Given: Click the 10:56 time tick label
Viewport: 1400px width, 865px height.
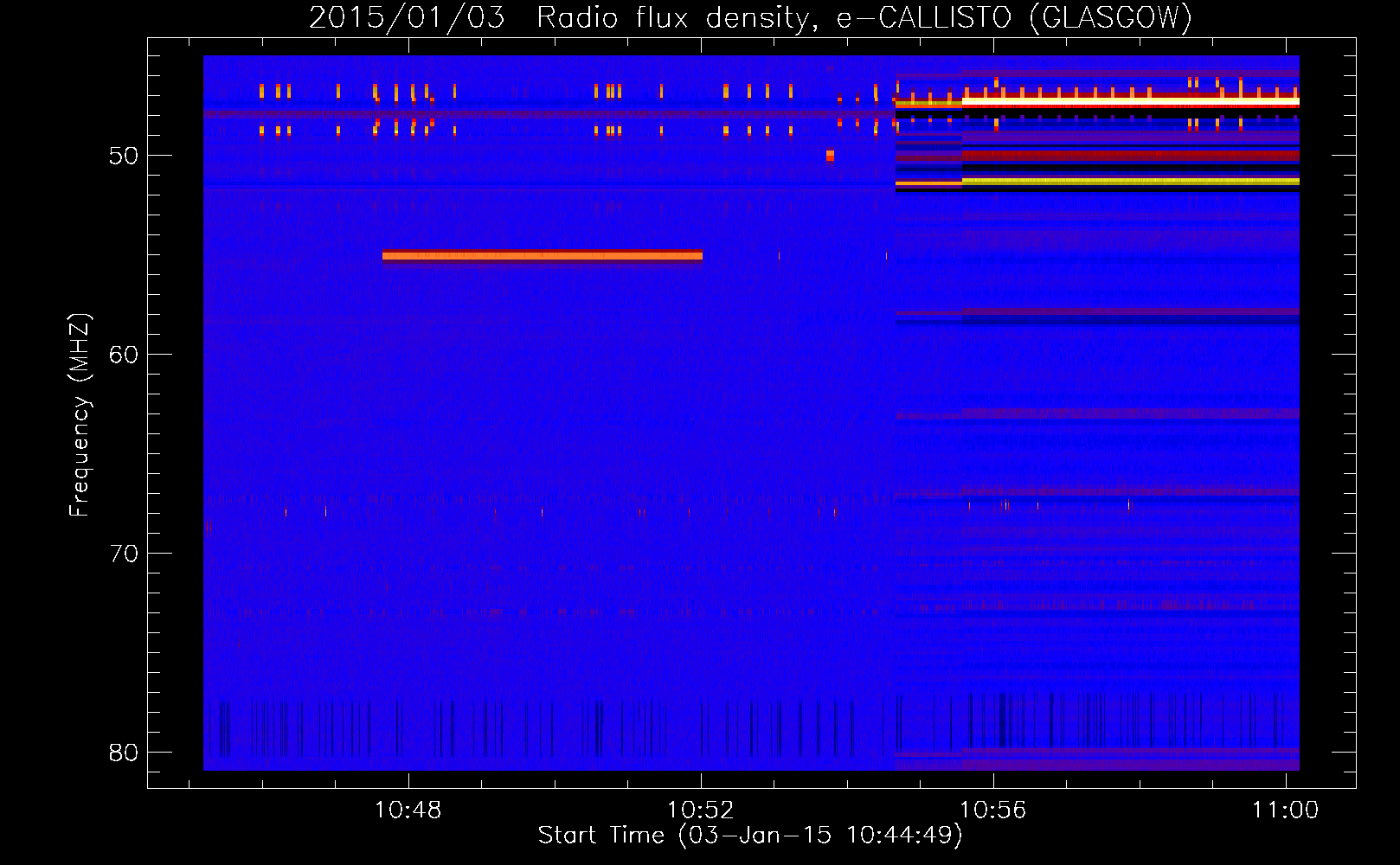Looking at the screenshot, I should pyautogui.click(x=993, y=811).
